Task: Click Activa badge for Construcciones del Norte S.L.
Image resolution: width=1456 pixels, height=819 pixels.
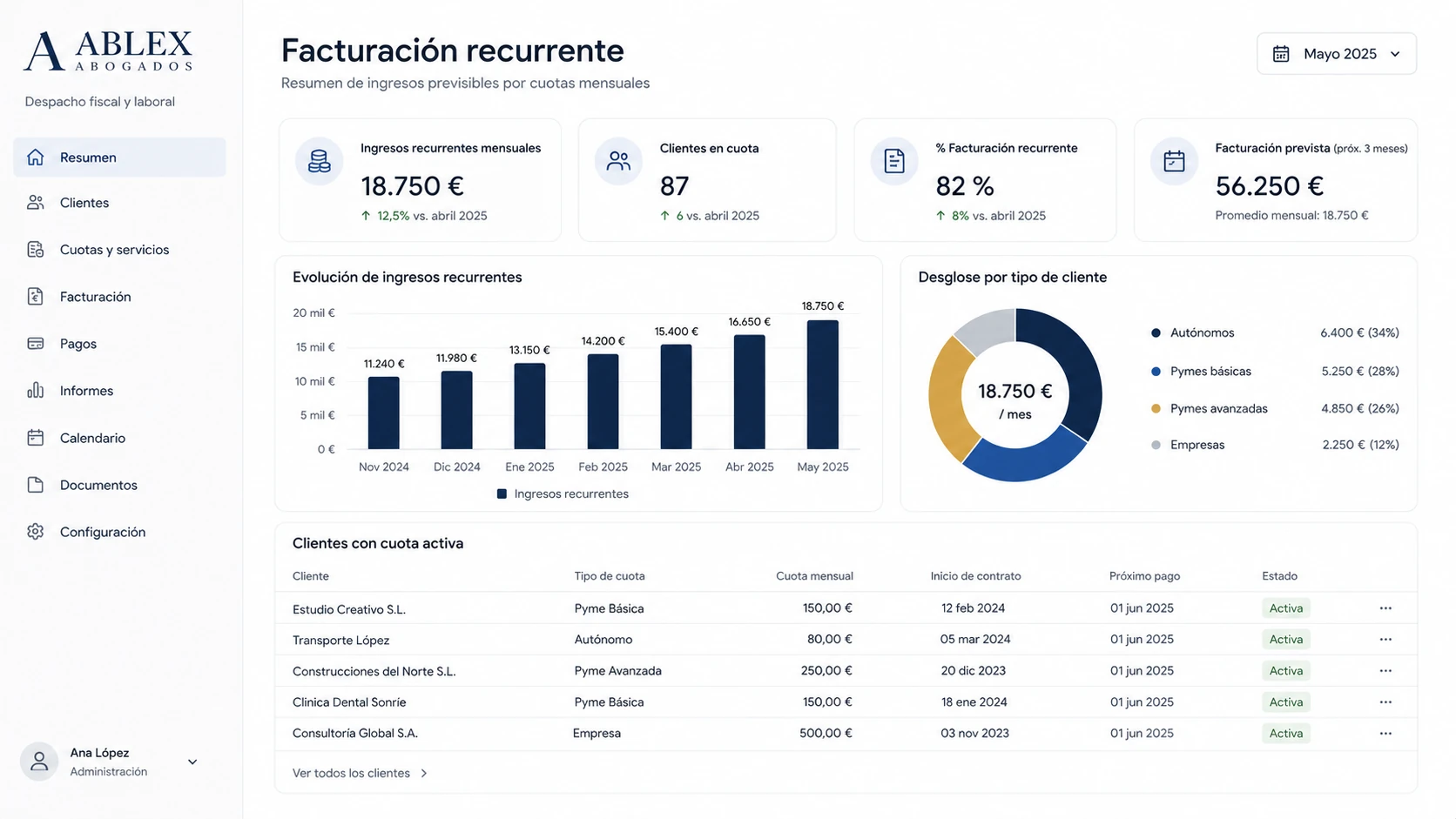Action: (1286, 671)
